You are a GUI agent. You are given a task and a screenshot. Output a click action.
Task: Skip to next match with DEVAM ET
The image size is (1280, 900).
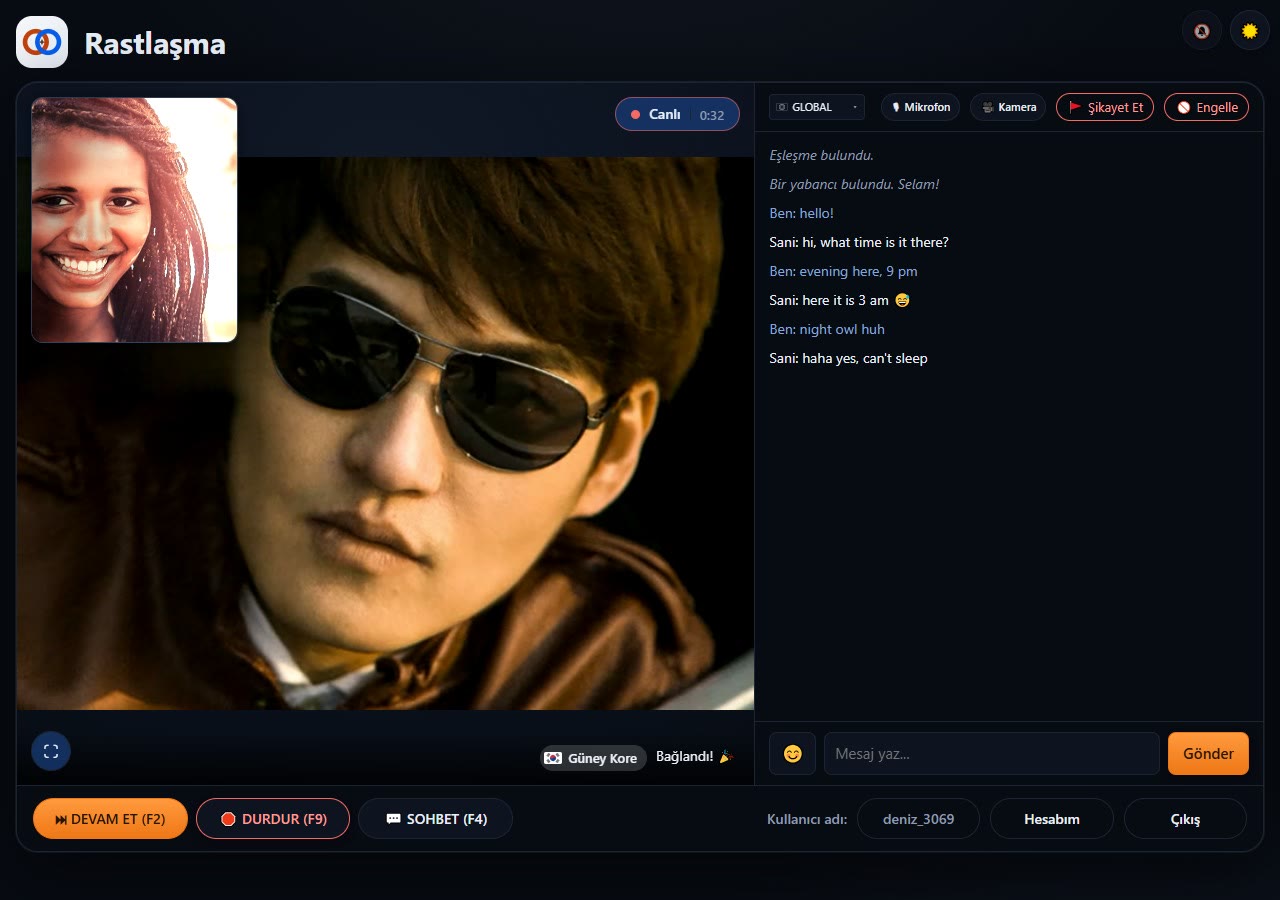point(110,819)
